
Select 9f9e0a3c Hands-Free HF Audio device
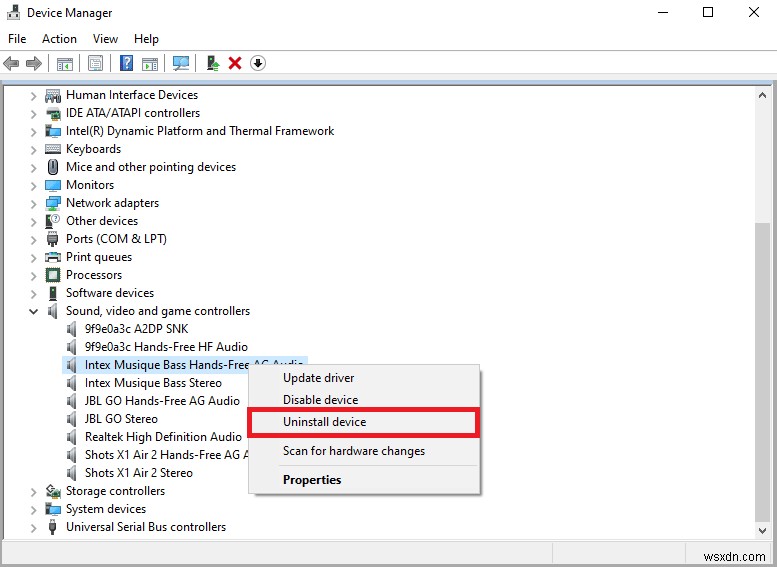click(166, 346)
